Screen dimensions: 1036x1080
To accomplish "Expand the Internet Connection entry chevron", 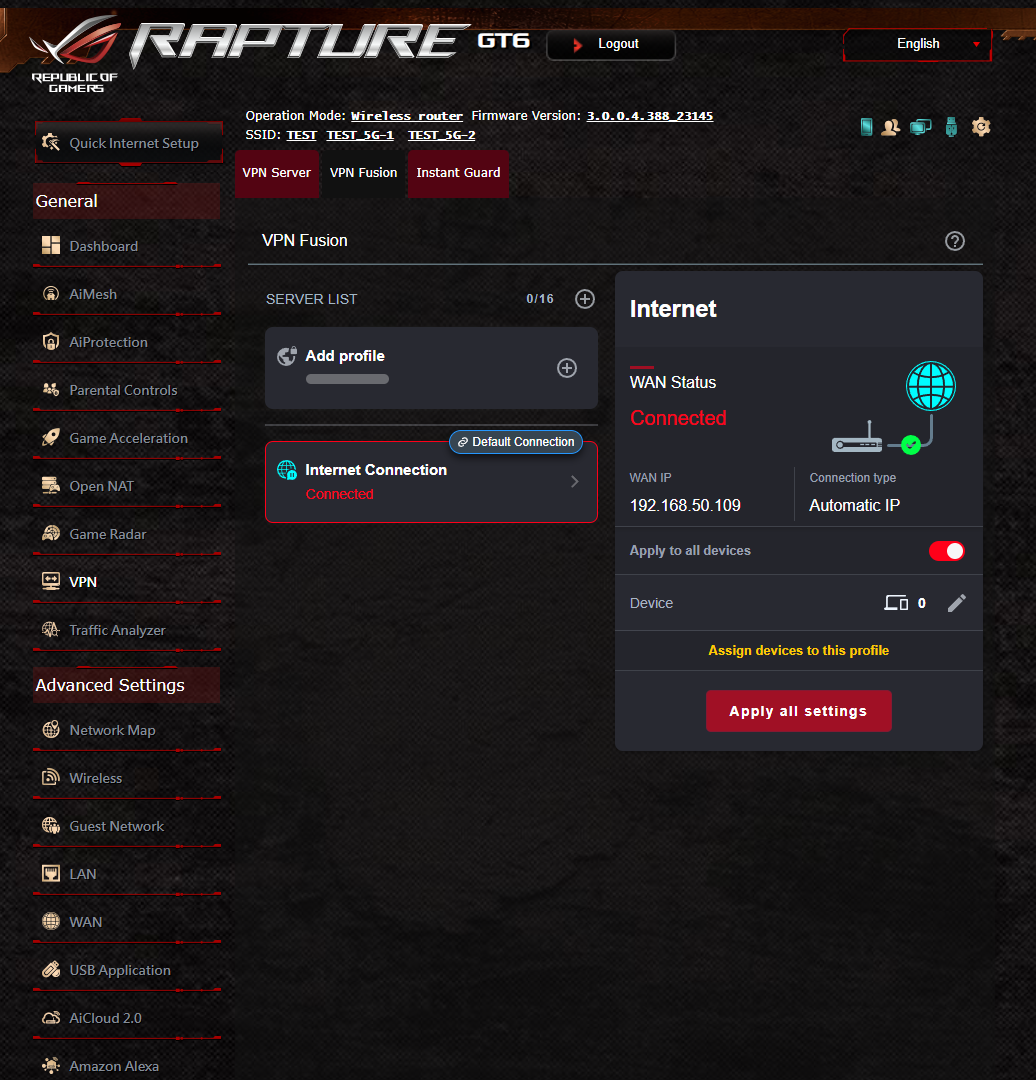I will [x=574, y=481].
